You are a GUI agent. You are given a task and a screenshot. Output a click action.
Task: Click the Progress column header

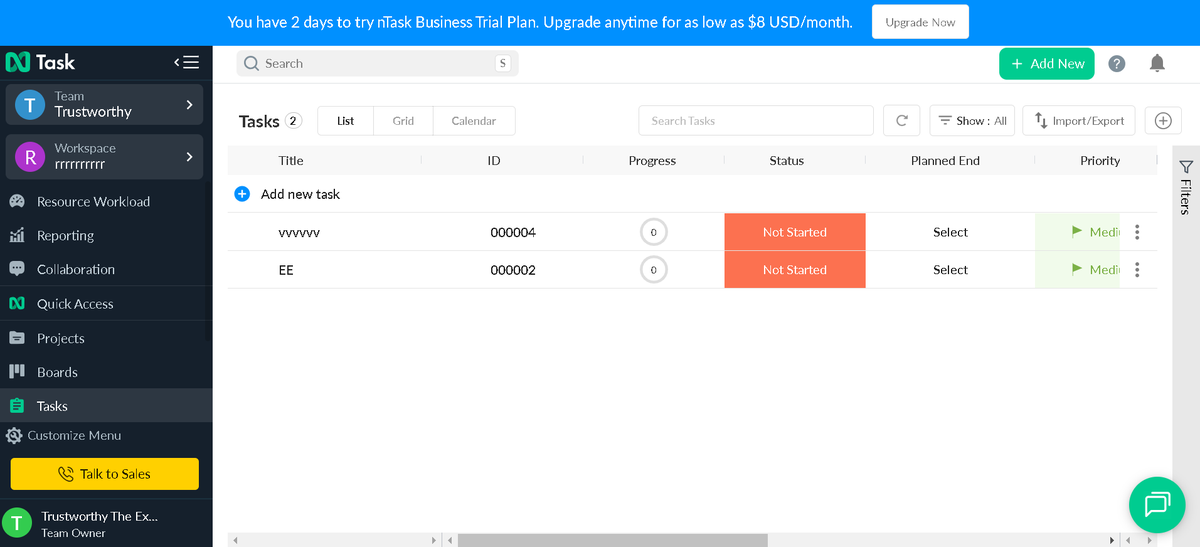pyautogui.click(x=652, y=160)
